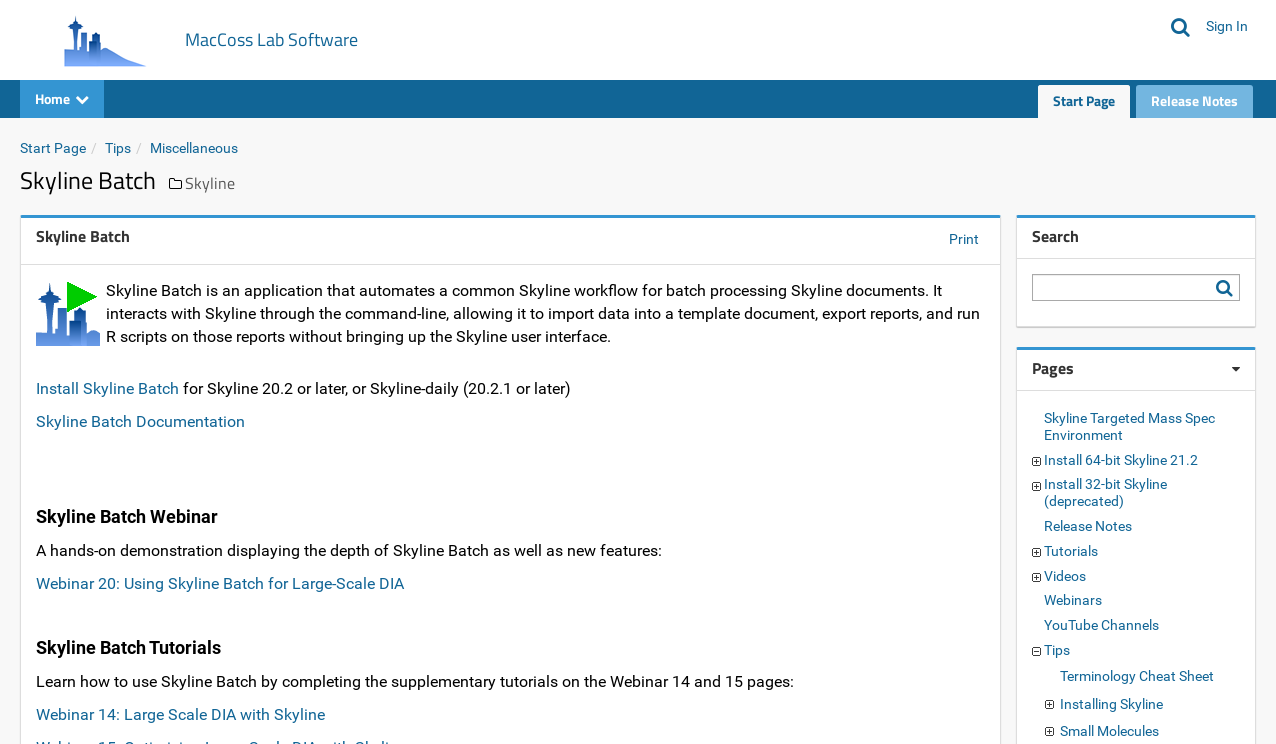Viewport: 1276px width, 744px height.
Task: Open Tips page in tree
Action: pyautogui.click(x=1057, y=651)
